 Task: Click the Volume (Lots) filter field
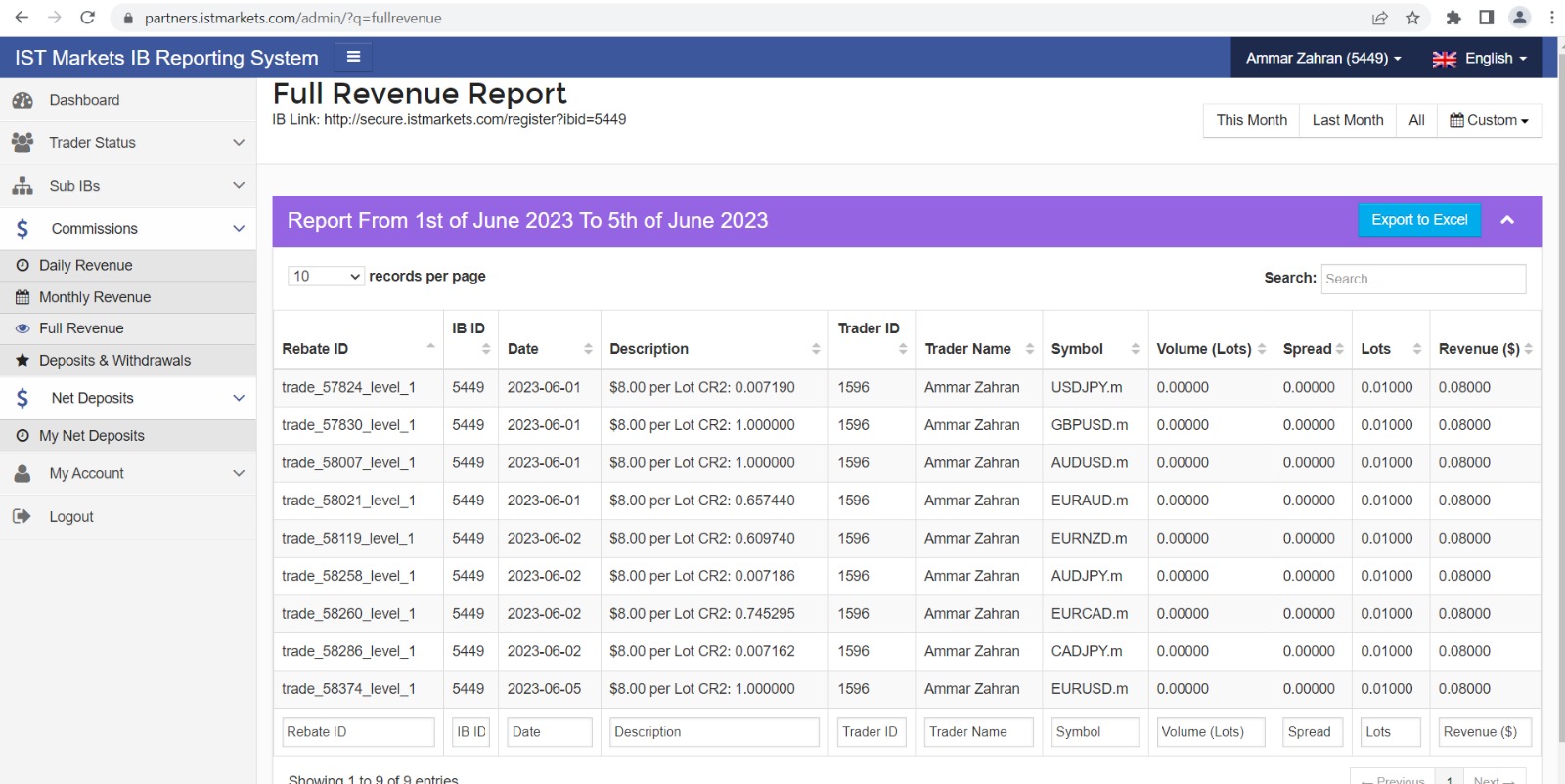pos(1211,731)
